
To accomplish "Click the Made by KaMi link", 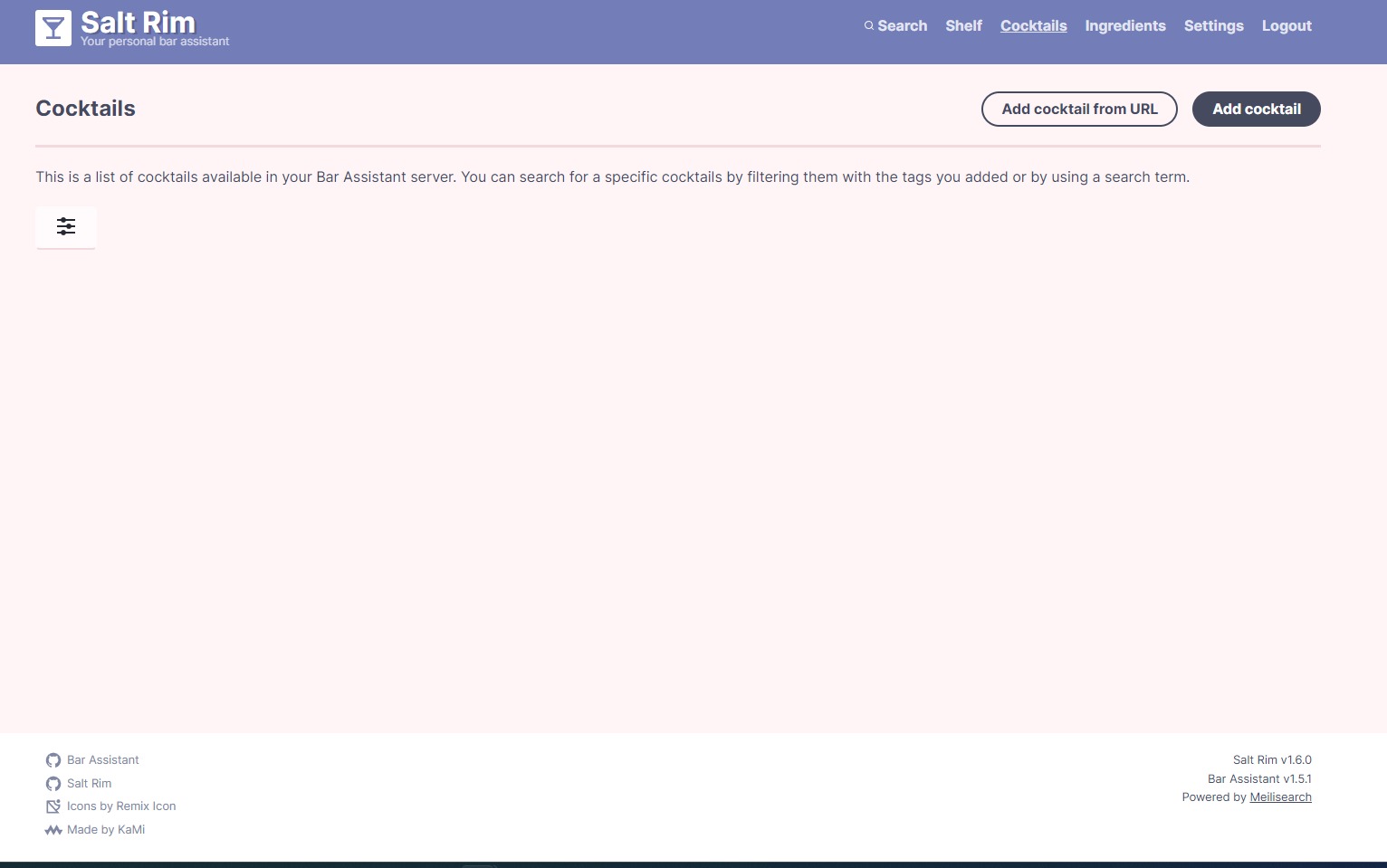I will 105,829.
